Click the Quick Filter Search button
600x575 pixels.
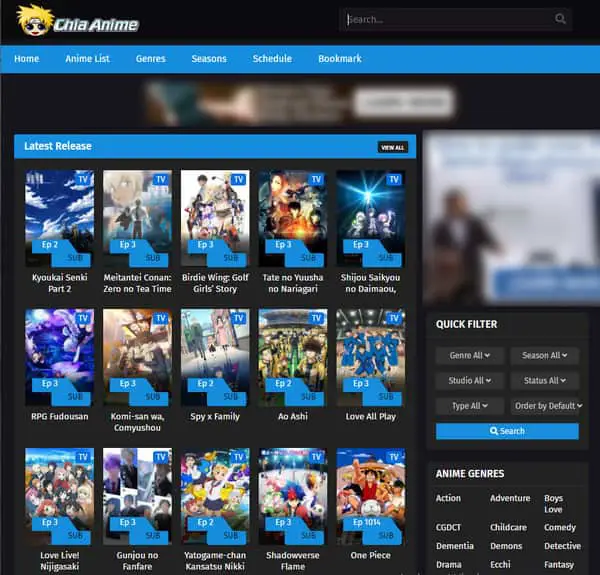[507, 431]
